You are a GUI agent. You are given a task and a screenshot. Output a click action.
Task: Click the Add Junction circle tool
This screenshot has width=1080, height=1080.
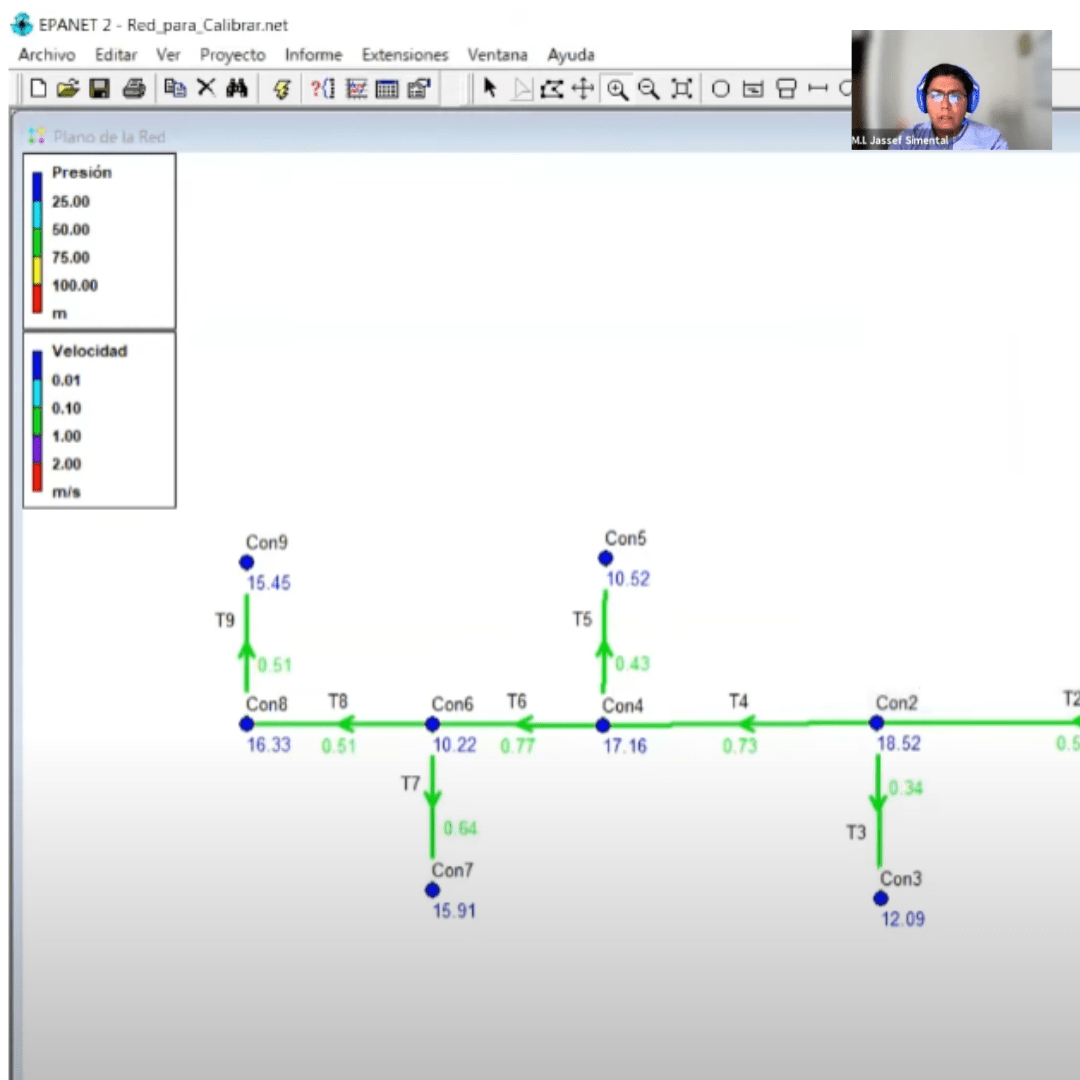click(720, 89)
